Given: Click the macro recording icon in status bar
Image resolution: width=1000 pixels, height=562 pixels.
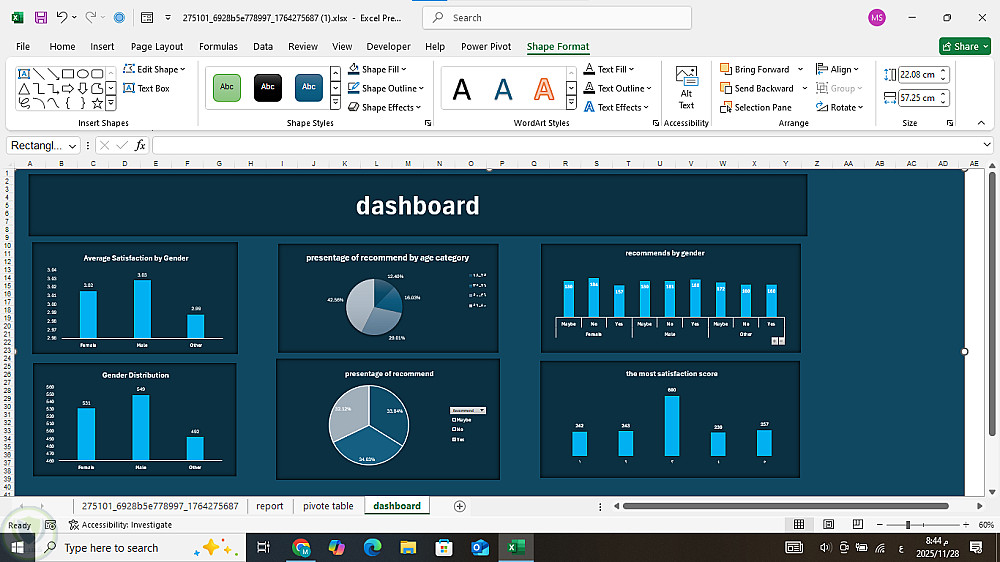Looking at the screenshot, I should click(50, 525).
